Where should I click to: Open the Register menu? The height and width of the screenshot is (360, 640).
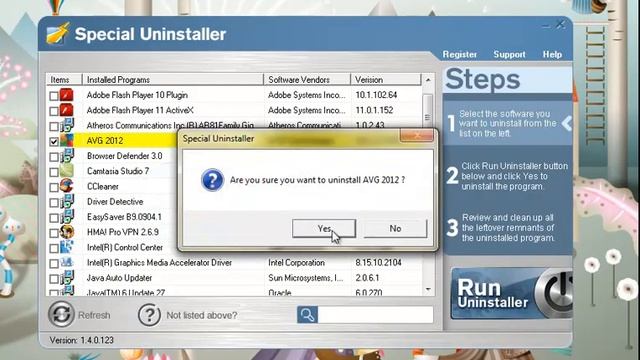(460, 54)
